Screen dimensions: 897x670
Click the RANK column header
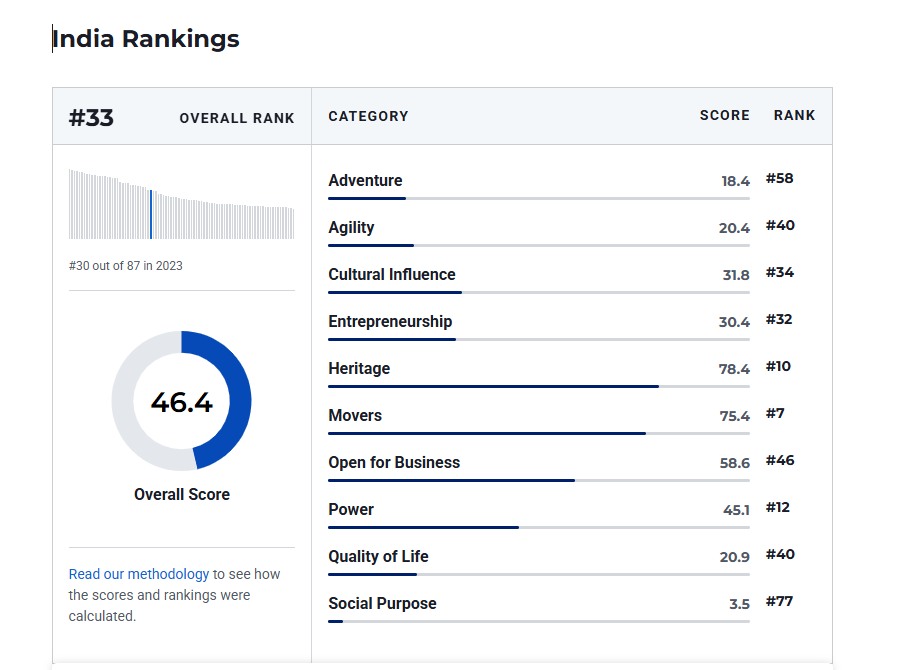(x=794, y=116)
